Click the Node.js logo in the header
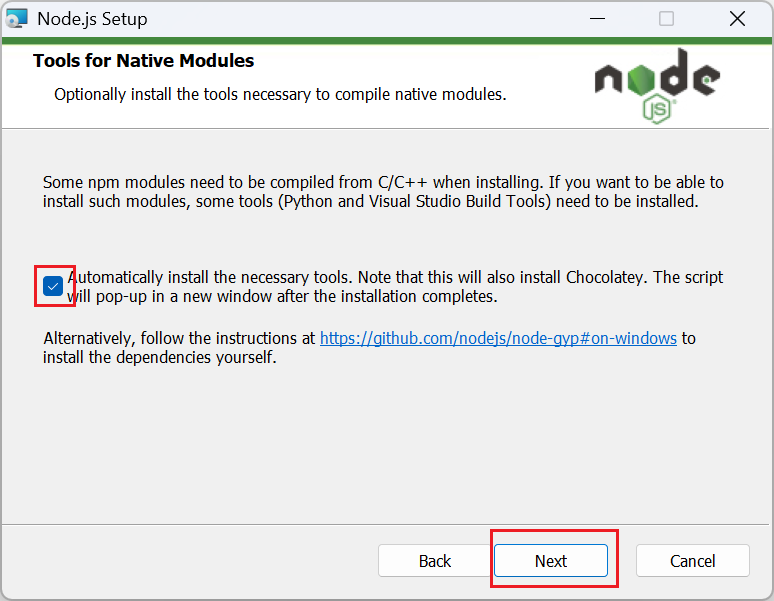The image size is (774, 601). [657, 86]
